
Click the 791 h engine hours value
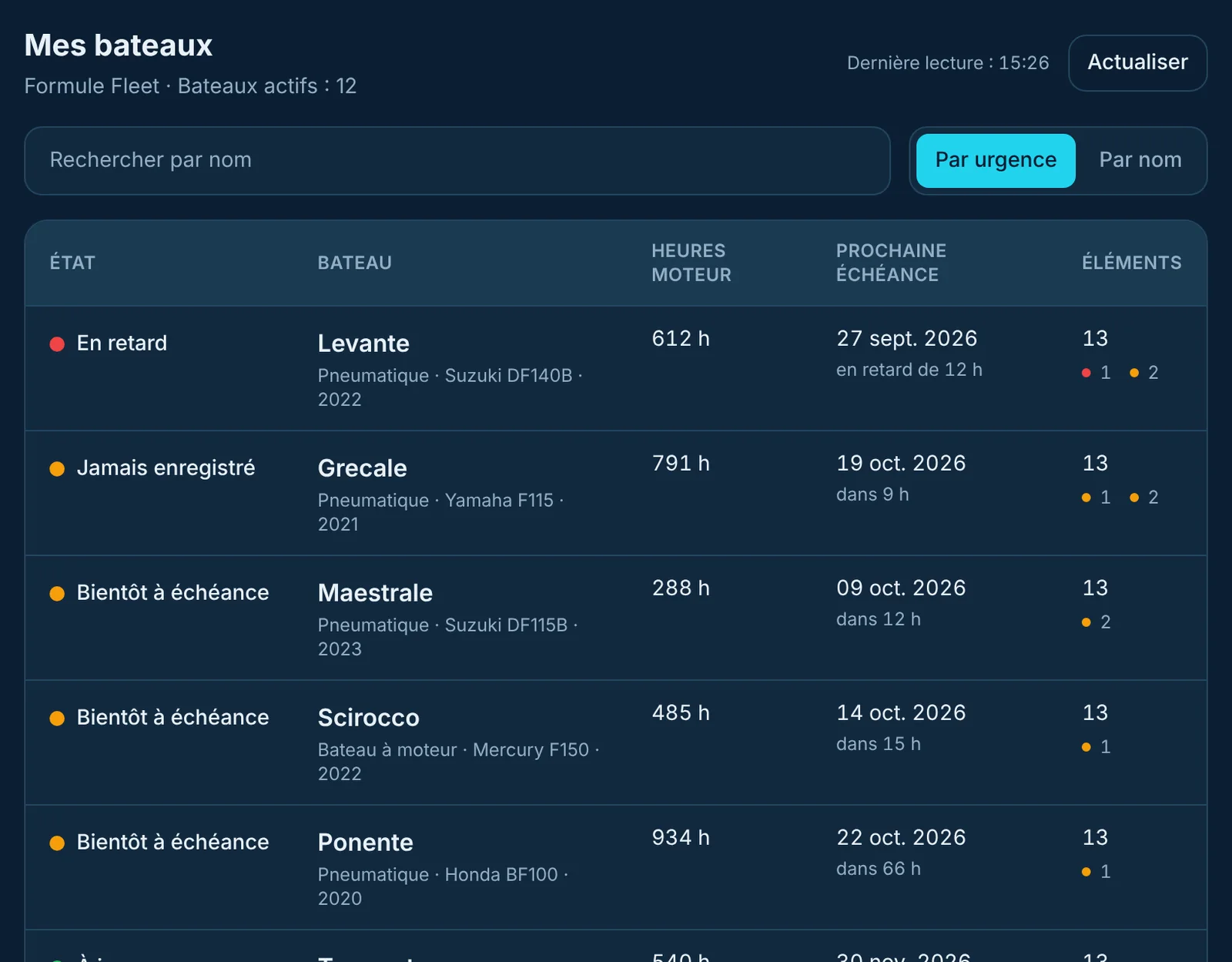click(681, 464)
